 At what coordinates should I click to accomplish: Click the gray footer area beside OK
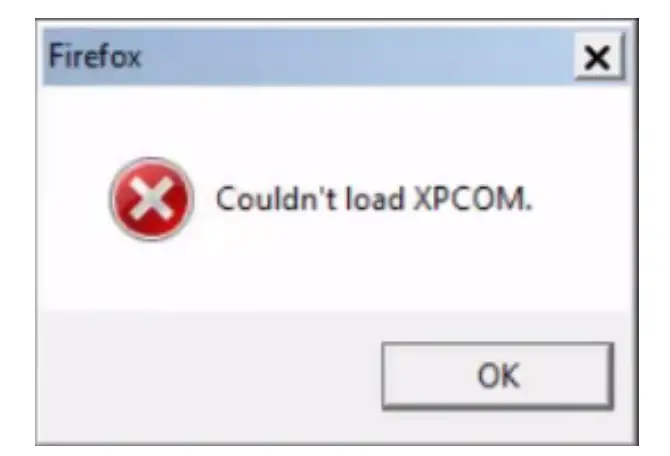pos(209,376)
